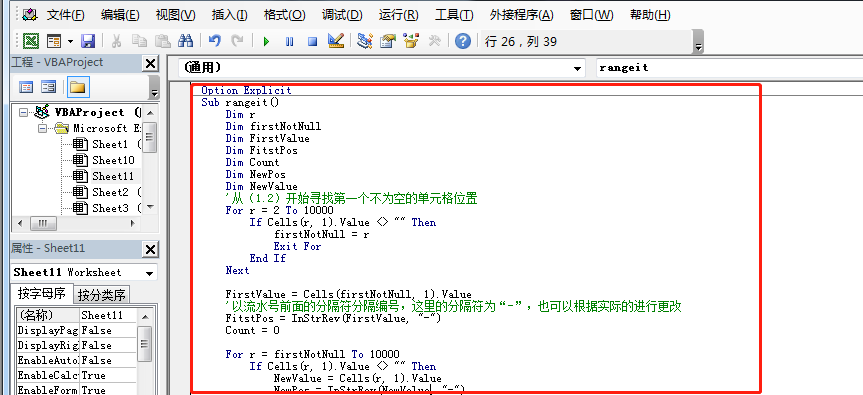Image resolution: width=863 pixels, height=395 pixels.
Task: Open the 插入(I) menu
Action: point(230,15)
